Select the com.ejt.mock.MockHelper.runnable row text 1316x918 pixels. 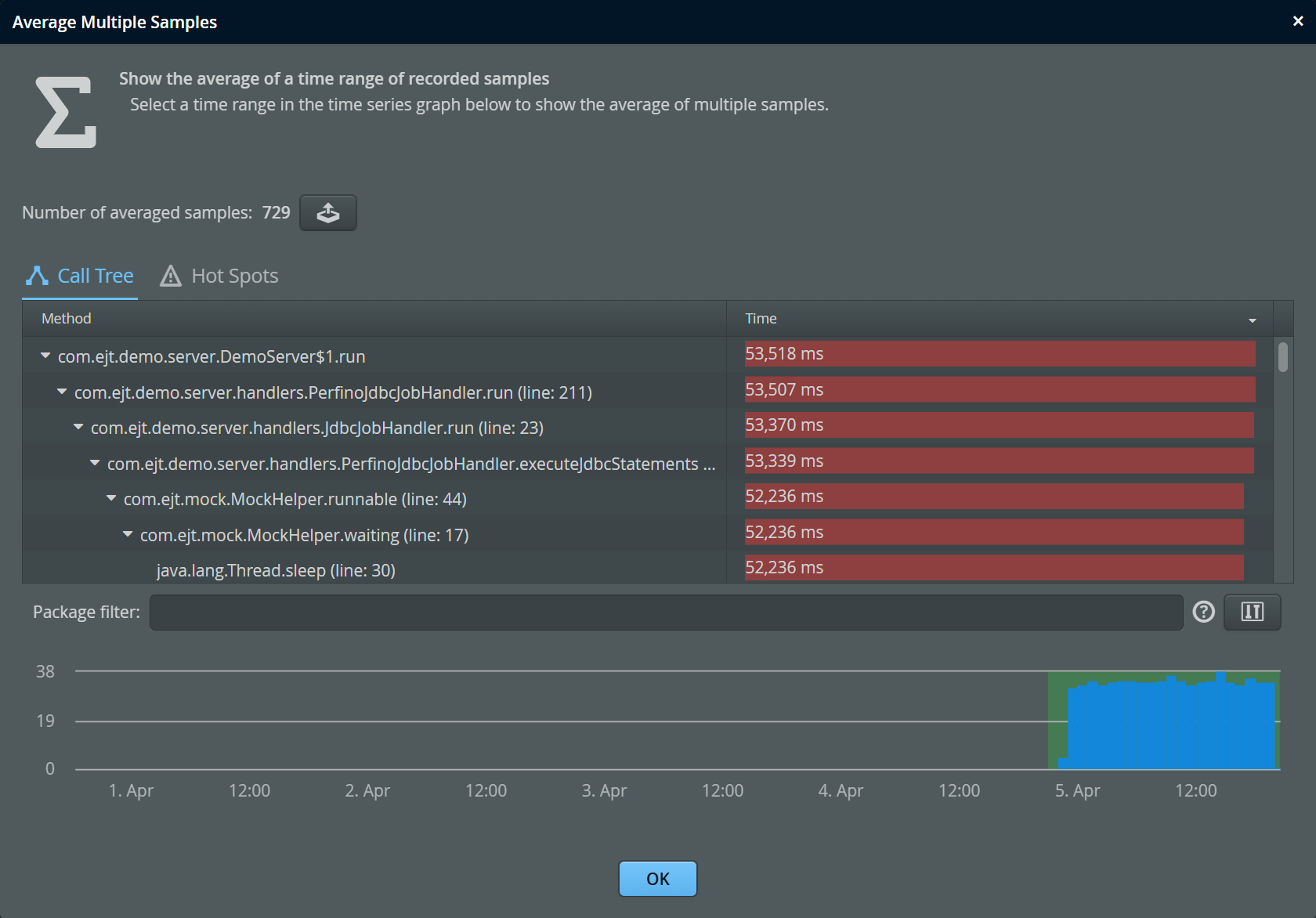[295, 499]
